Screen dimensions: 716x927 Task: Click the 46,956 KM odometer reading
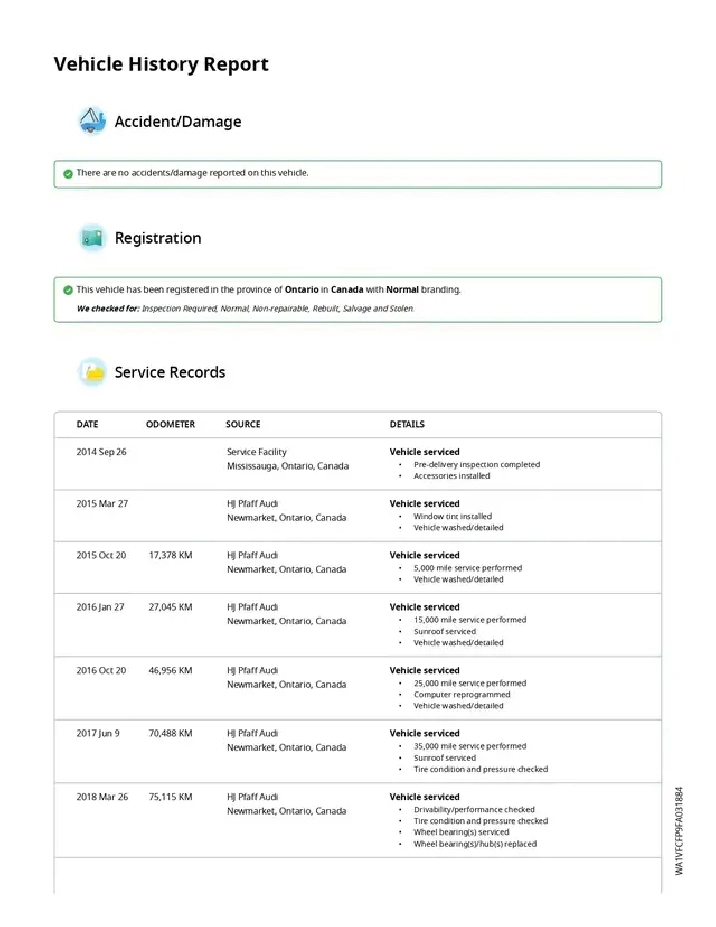(170, 670)
